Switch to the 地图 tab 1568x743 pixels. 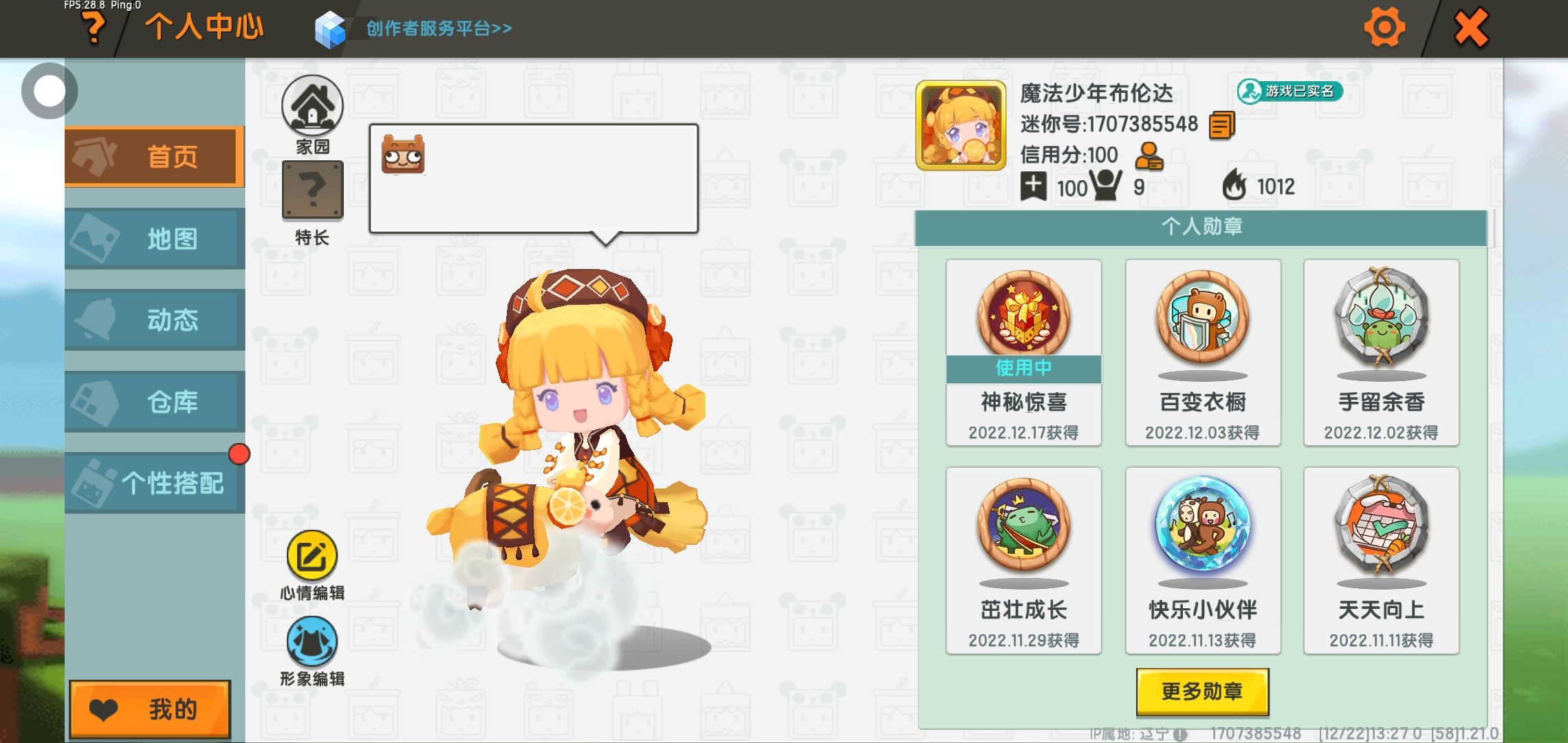(154, 239)
